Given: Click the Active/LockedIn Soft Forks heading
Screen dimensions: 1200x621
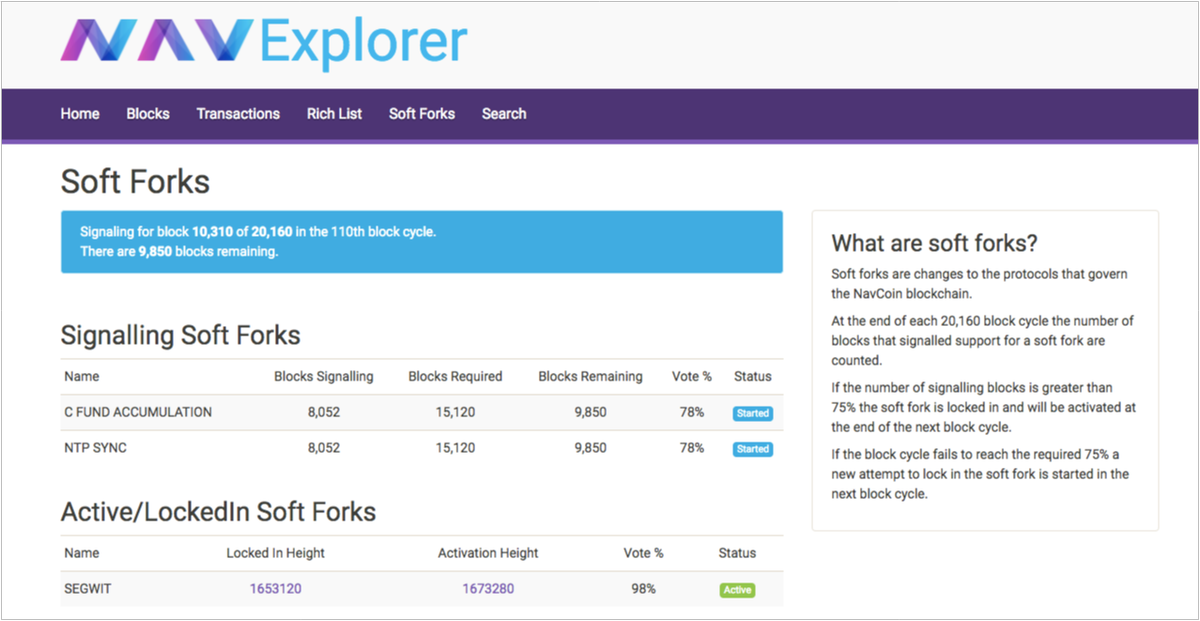Looking at the screenshot, I should [x=218, y=512].
